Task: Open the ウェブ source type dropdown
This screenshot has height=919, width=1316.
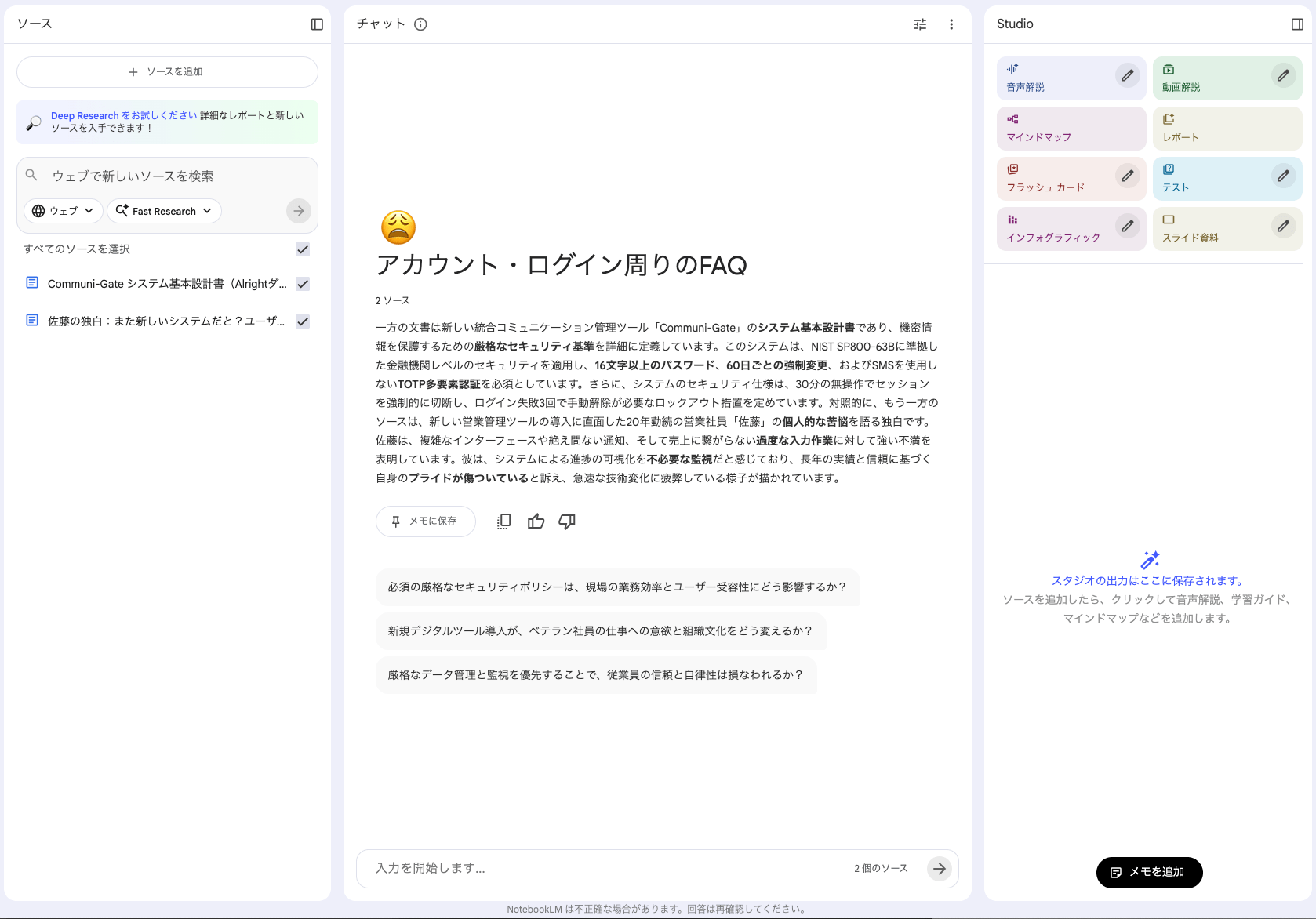Action: (63, 211)
